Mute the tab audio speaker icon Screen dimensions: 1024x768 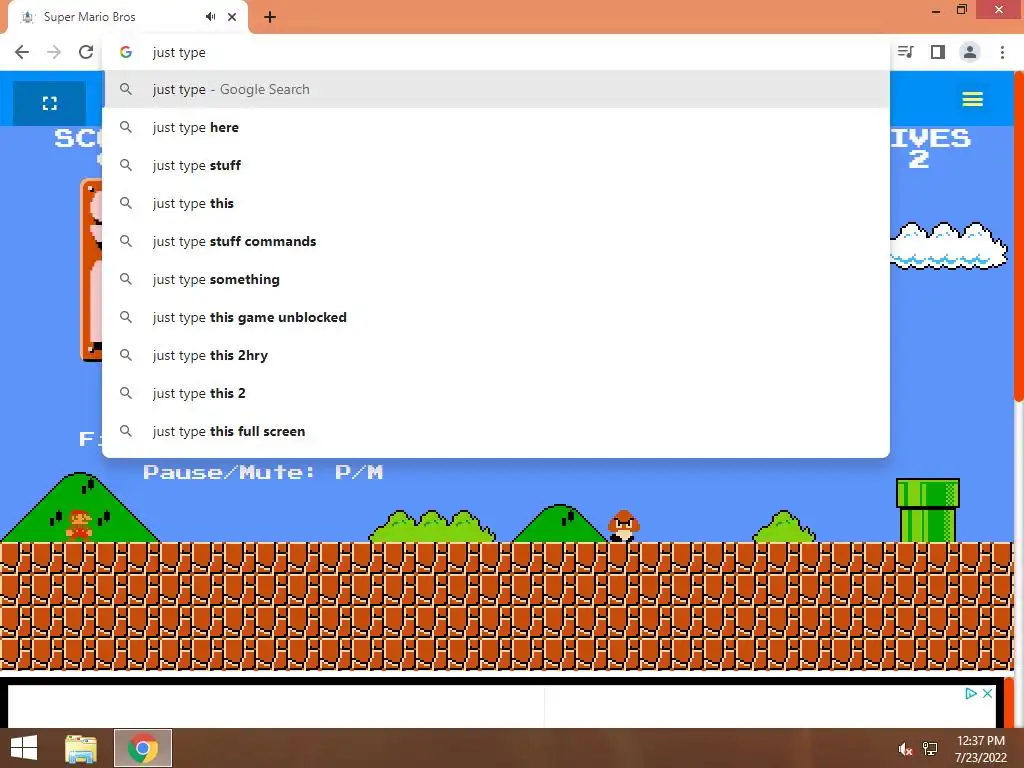pyautogui.click(x=210, y=17)
